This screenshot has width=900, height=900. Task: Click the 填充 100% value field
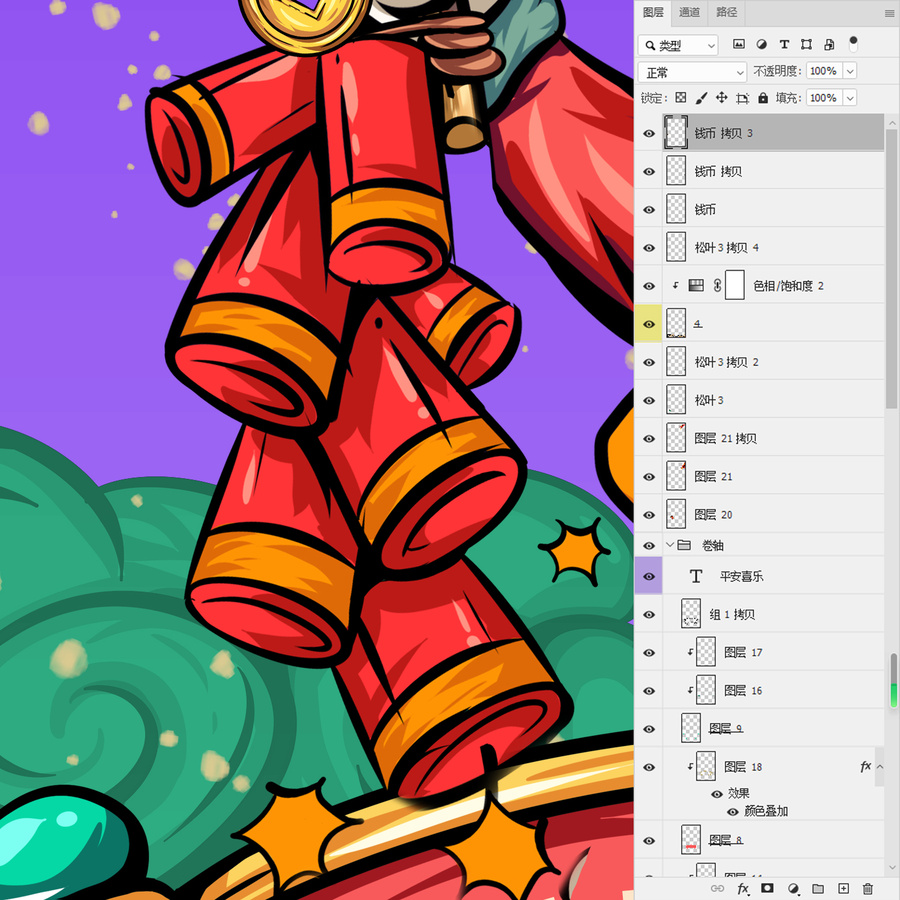(823, 98)
